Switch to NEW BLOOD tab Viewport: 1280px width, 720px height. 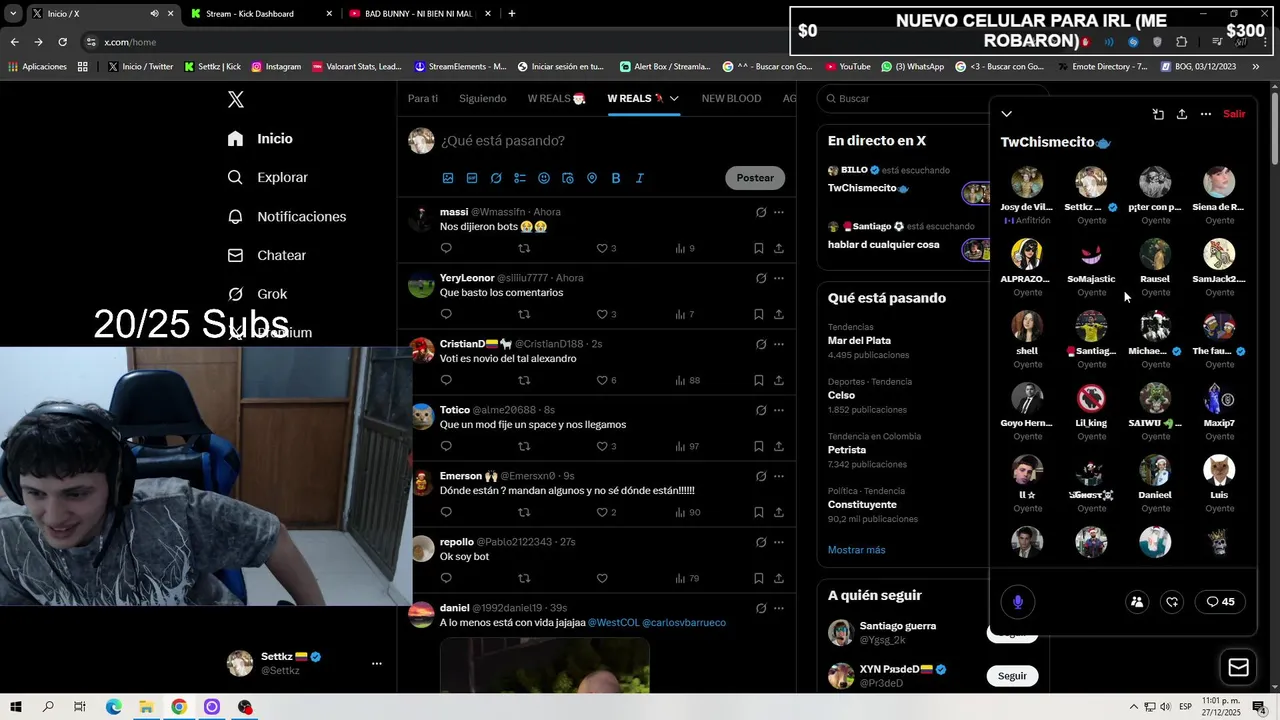click(x=731, y=99)
